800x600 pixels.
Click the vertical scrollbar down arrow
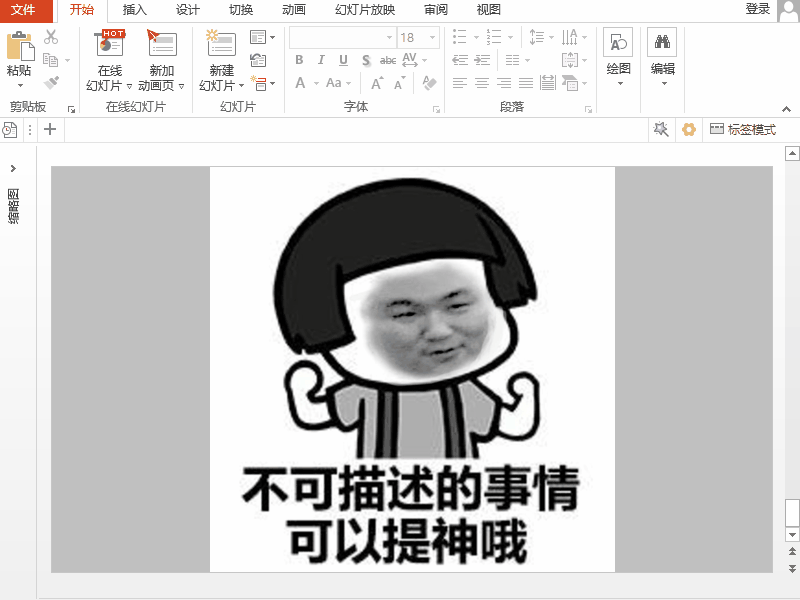click(792, 535)
